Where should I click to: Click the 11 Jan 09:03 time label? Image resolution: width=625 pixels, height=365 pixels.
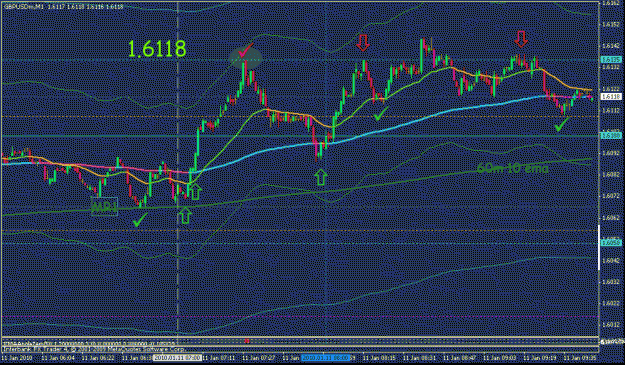pyautogui.click(x=500, y=358)
